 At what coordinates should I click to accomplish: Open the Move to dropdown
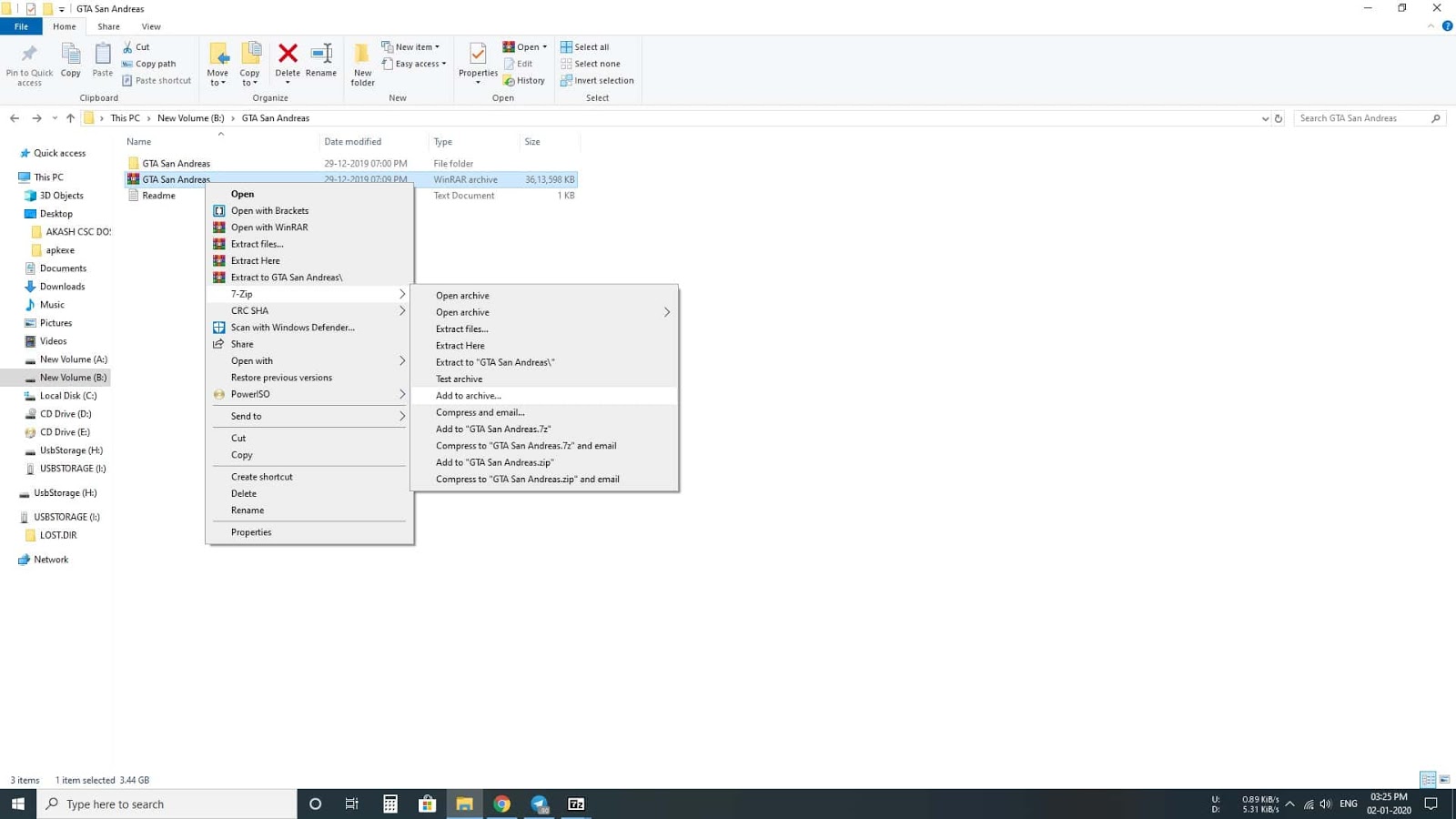click(217, 77)
